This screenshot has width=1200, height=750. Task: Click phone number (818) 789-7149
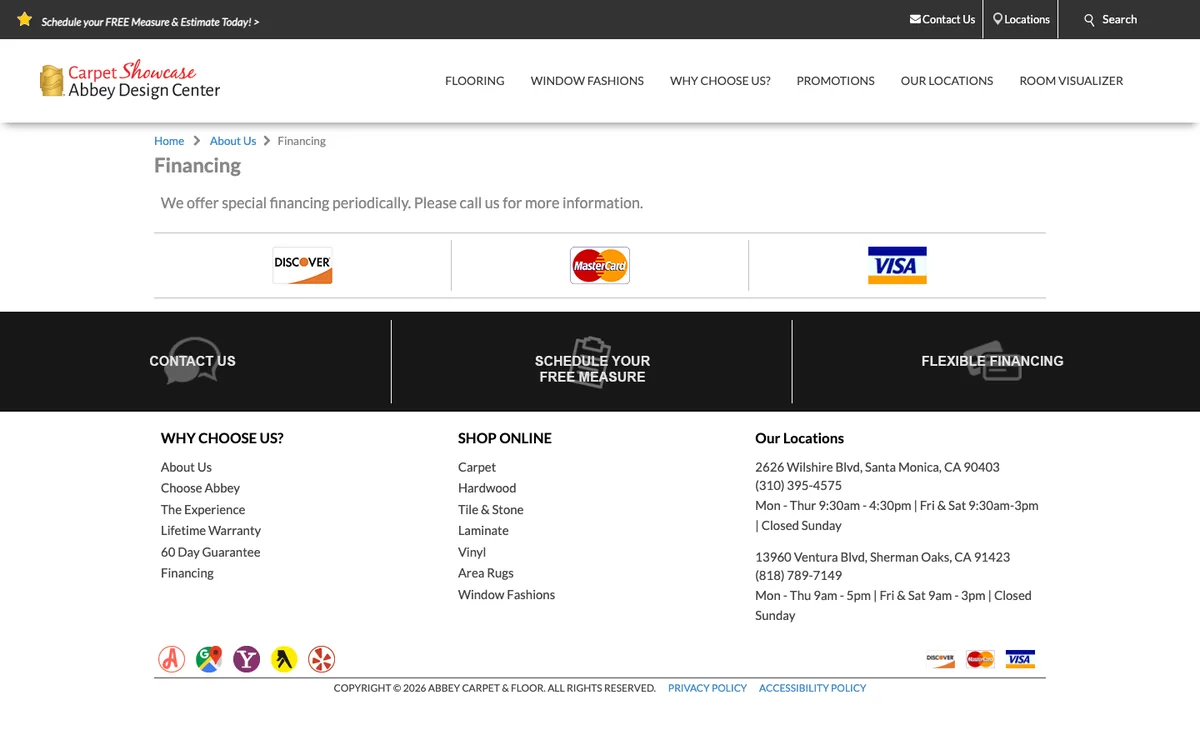[798, 576]
